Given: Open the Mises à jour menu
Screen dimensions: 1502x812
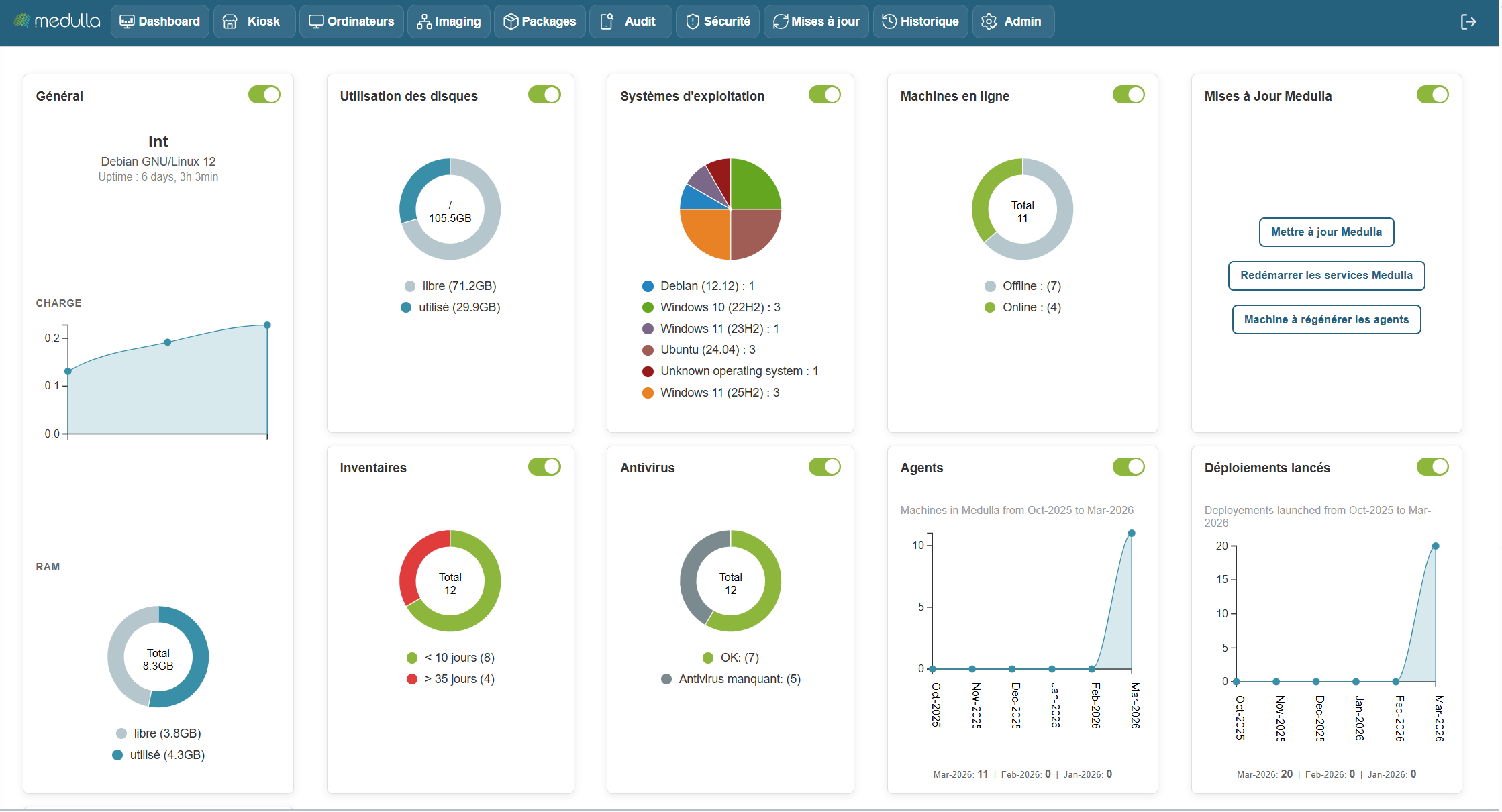Looking at the screenshot, I should pyautogui.click(x=816, y=22).
